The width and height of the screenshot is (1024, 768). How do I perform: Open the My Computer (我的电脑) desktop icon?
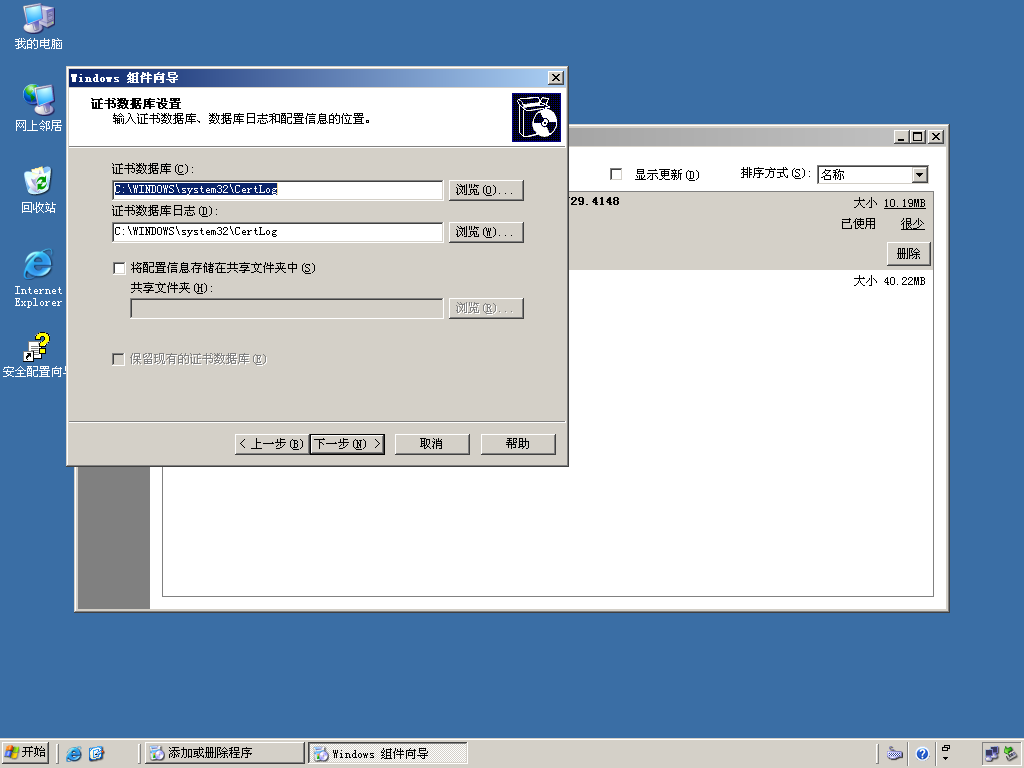38,27
